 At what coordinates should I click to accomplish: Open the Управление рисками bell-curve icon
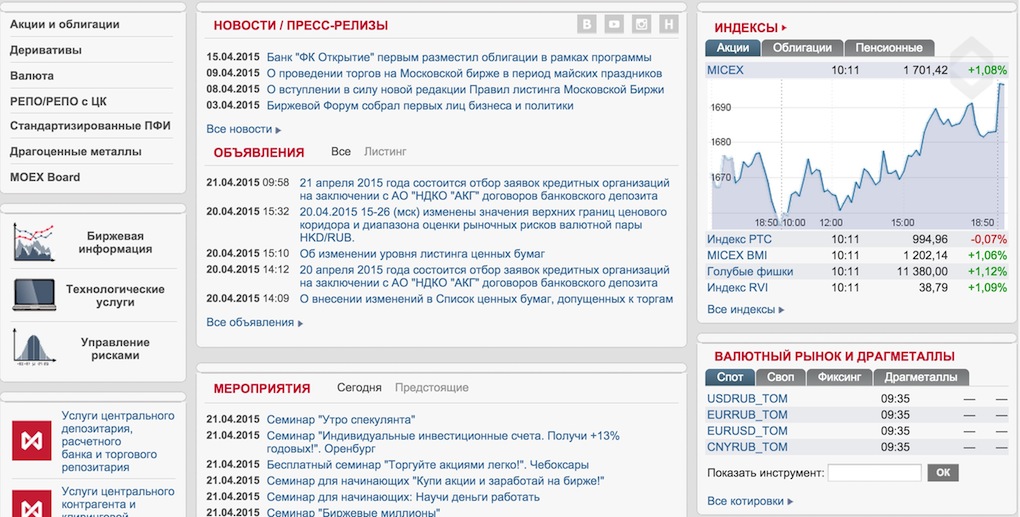34,348
